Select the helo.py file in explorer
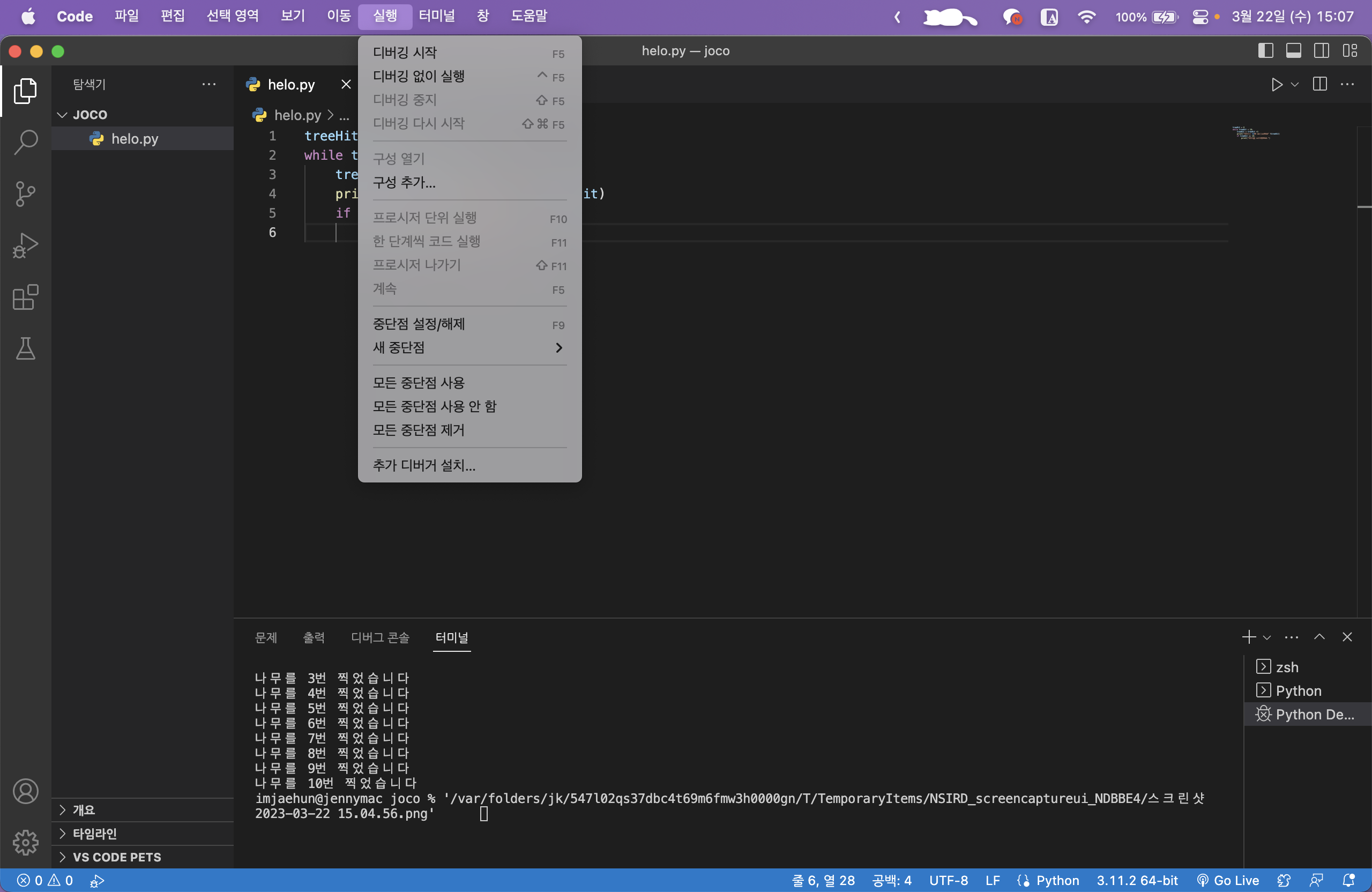 pos(143,138)
